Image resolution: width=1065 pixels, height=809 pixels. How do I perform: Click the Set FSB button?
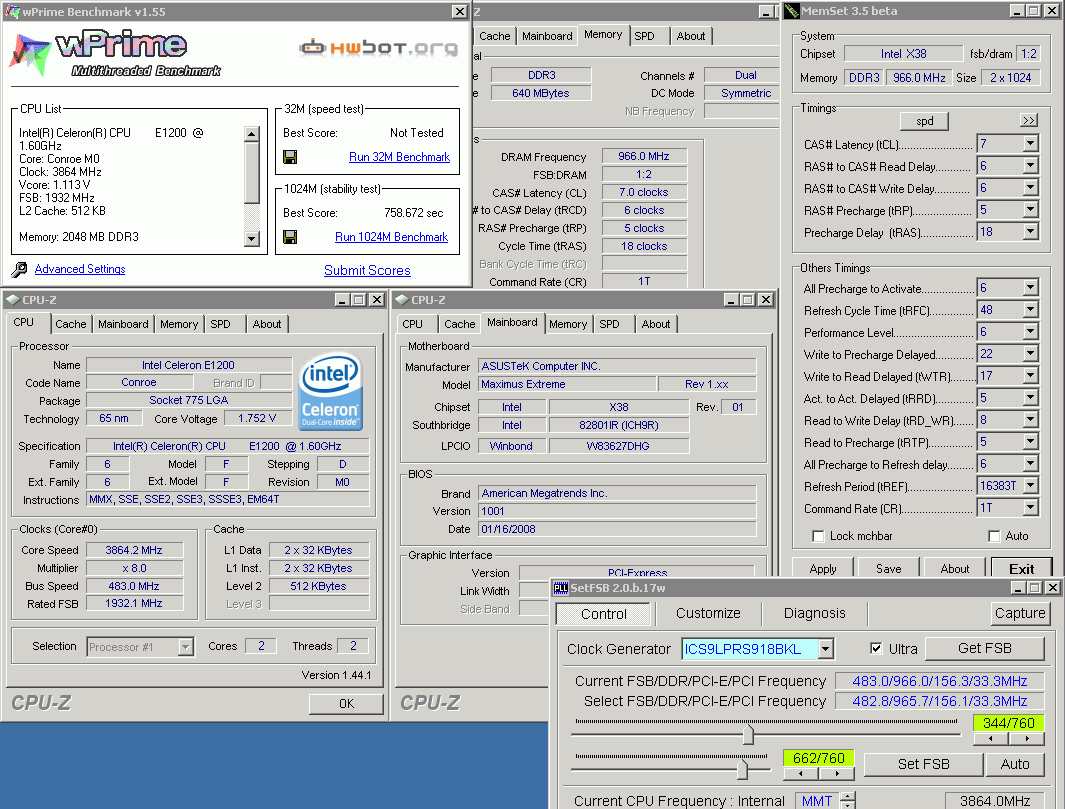point(923,764)
